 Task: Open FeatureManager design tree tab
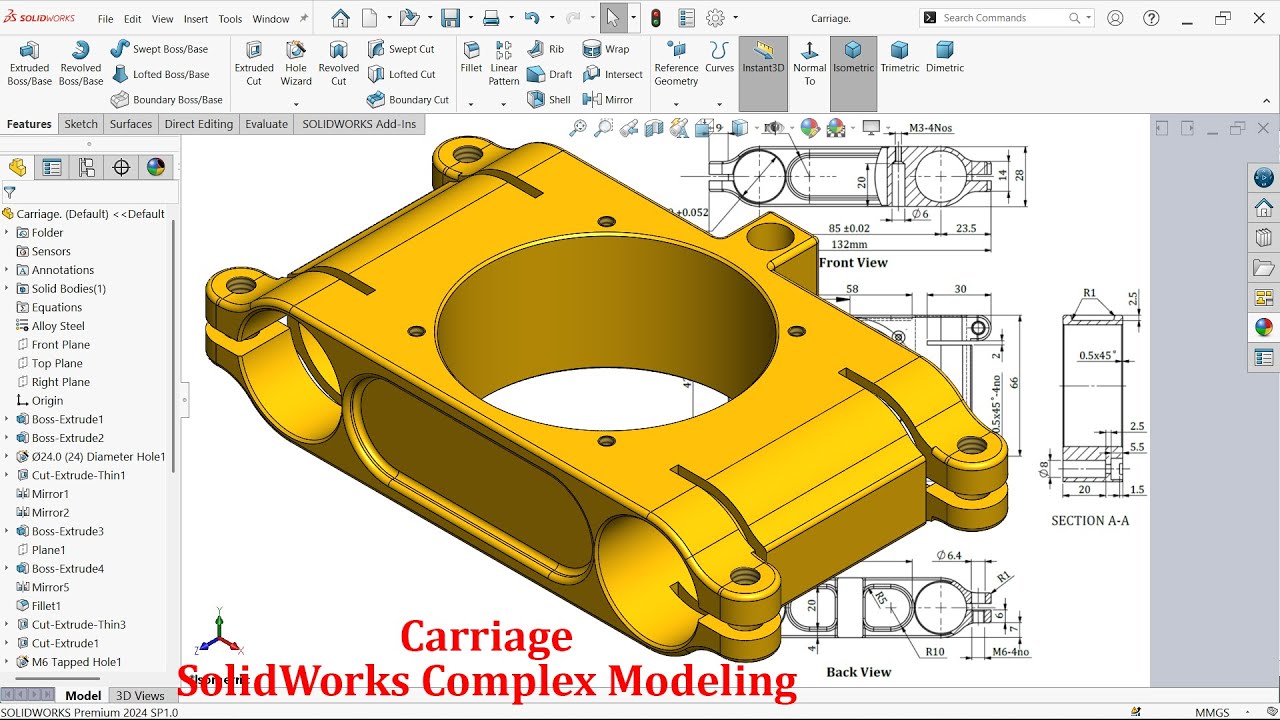point(17,167)
